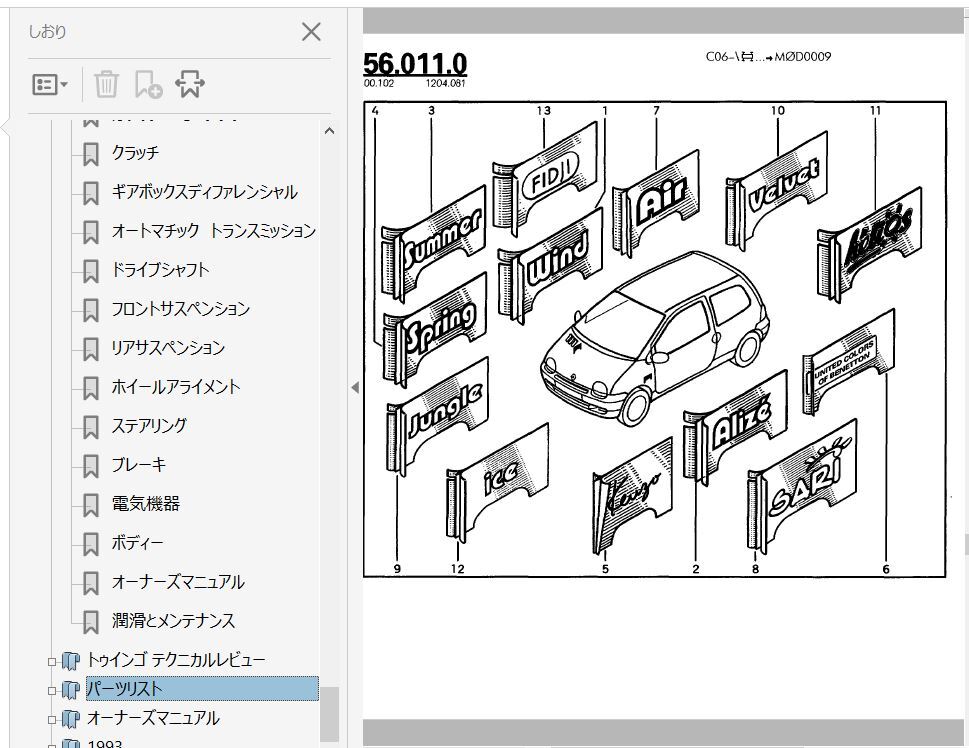Click bookmark icon beside ホイールアライメント
This screenshot has width=969, height=748.
[91, 388]
